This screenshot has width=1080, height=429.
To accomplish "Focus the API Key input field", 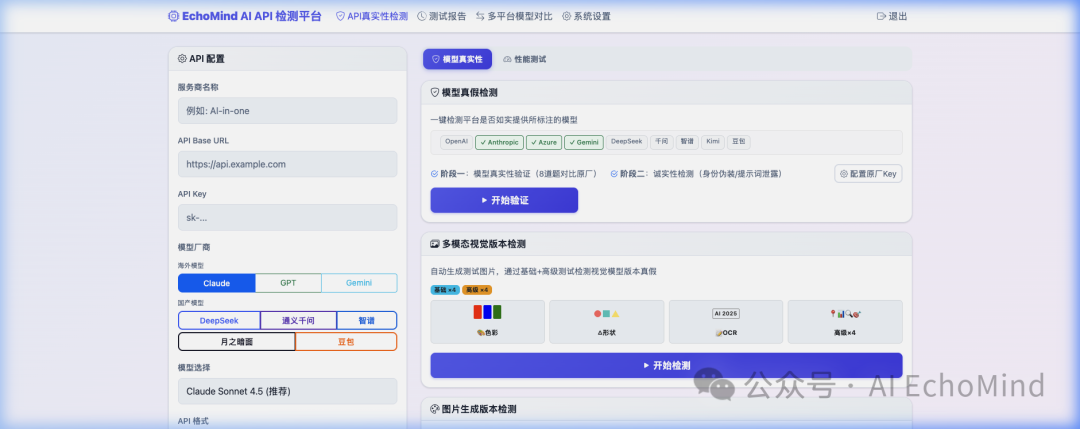I will pos(287,218).
